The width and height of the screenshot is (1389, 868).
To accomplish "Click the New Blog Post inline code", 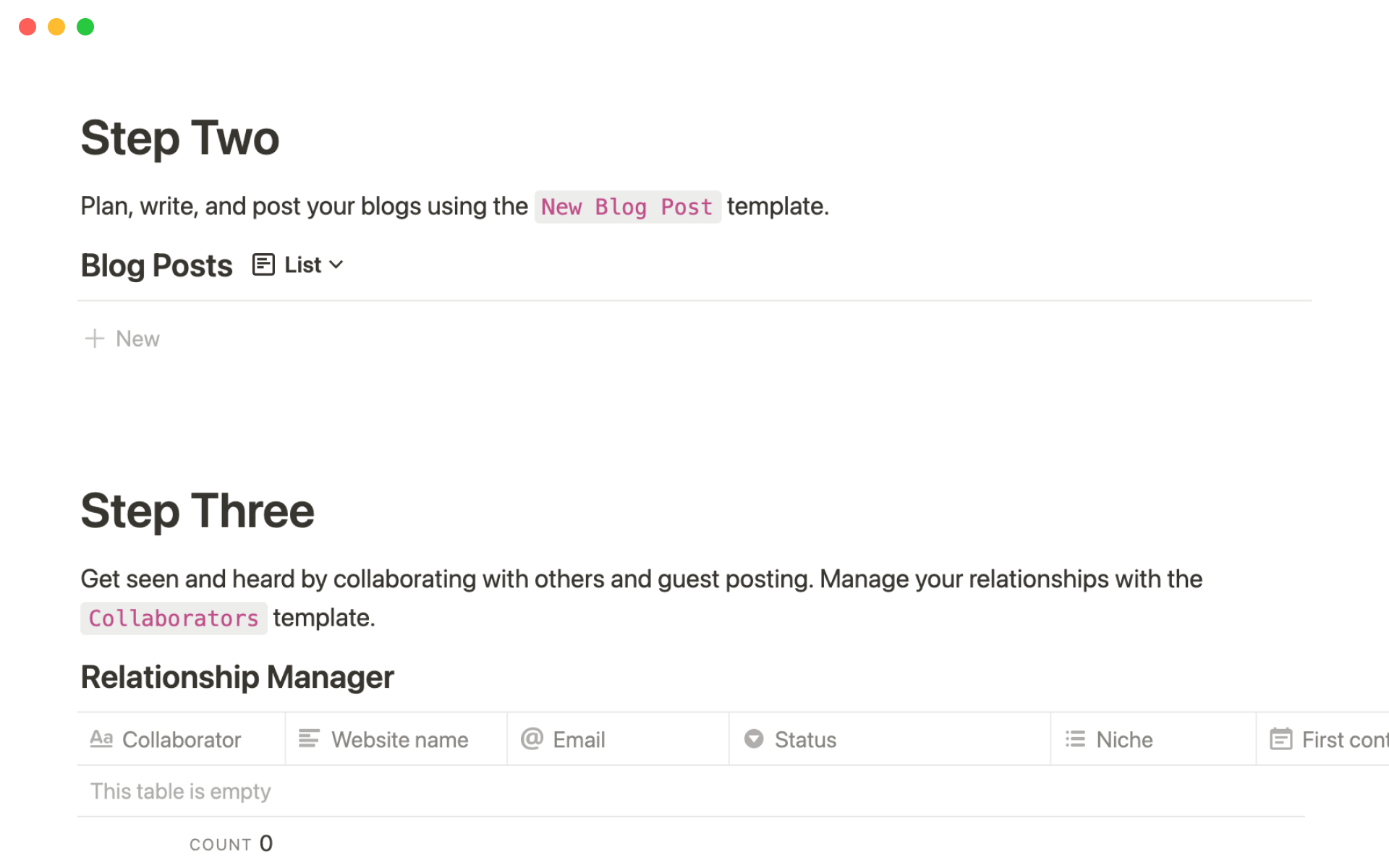I will pos(627,207).
